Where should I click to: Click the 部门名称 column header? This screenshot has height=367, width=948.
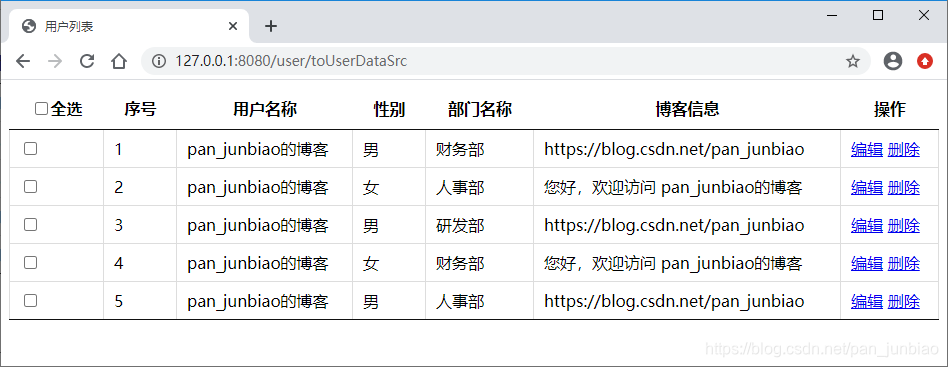coord(480,109)
